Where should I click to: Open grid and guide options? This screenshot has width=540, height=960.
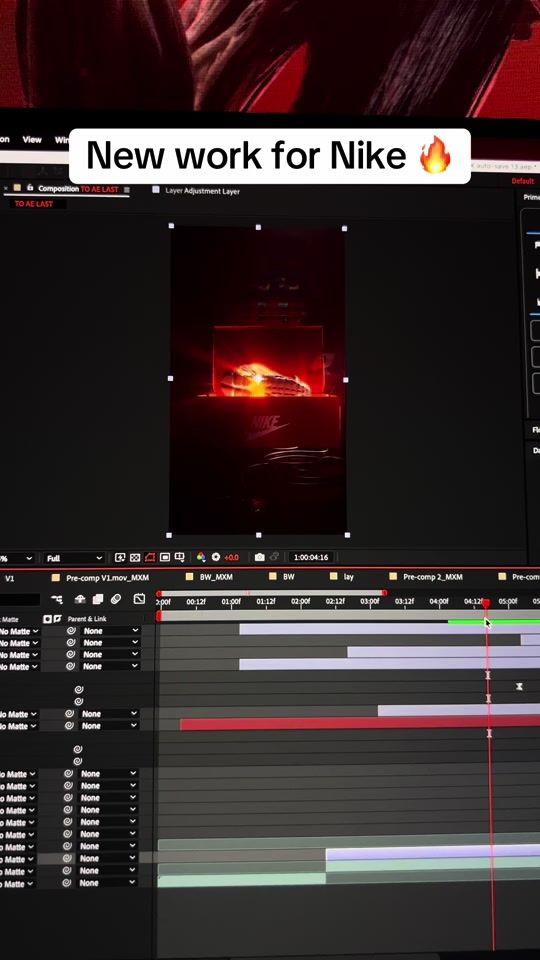179,558
